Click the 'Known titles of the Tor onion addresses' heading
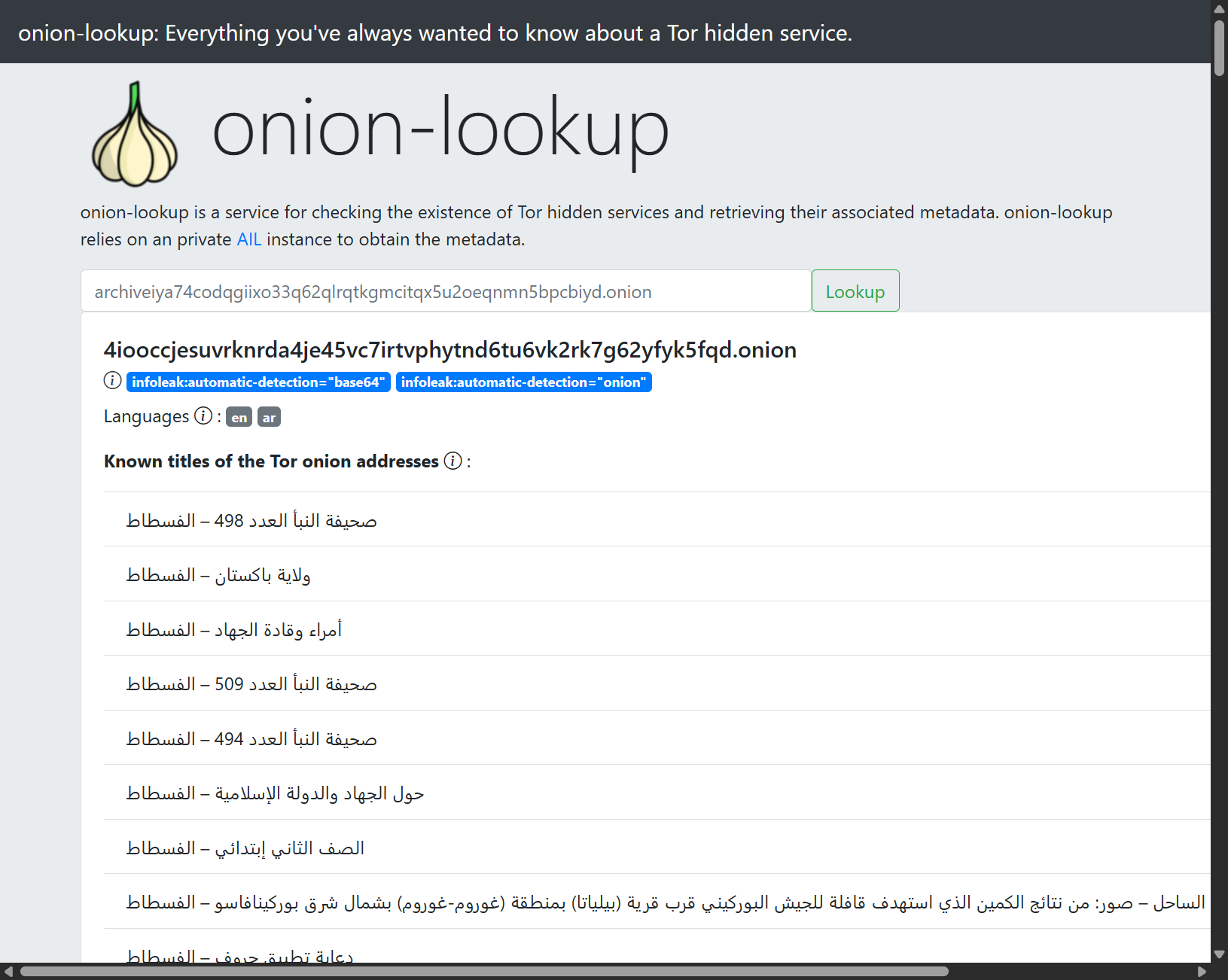 271,461
